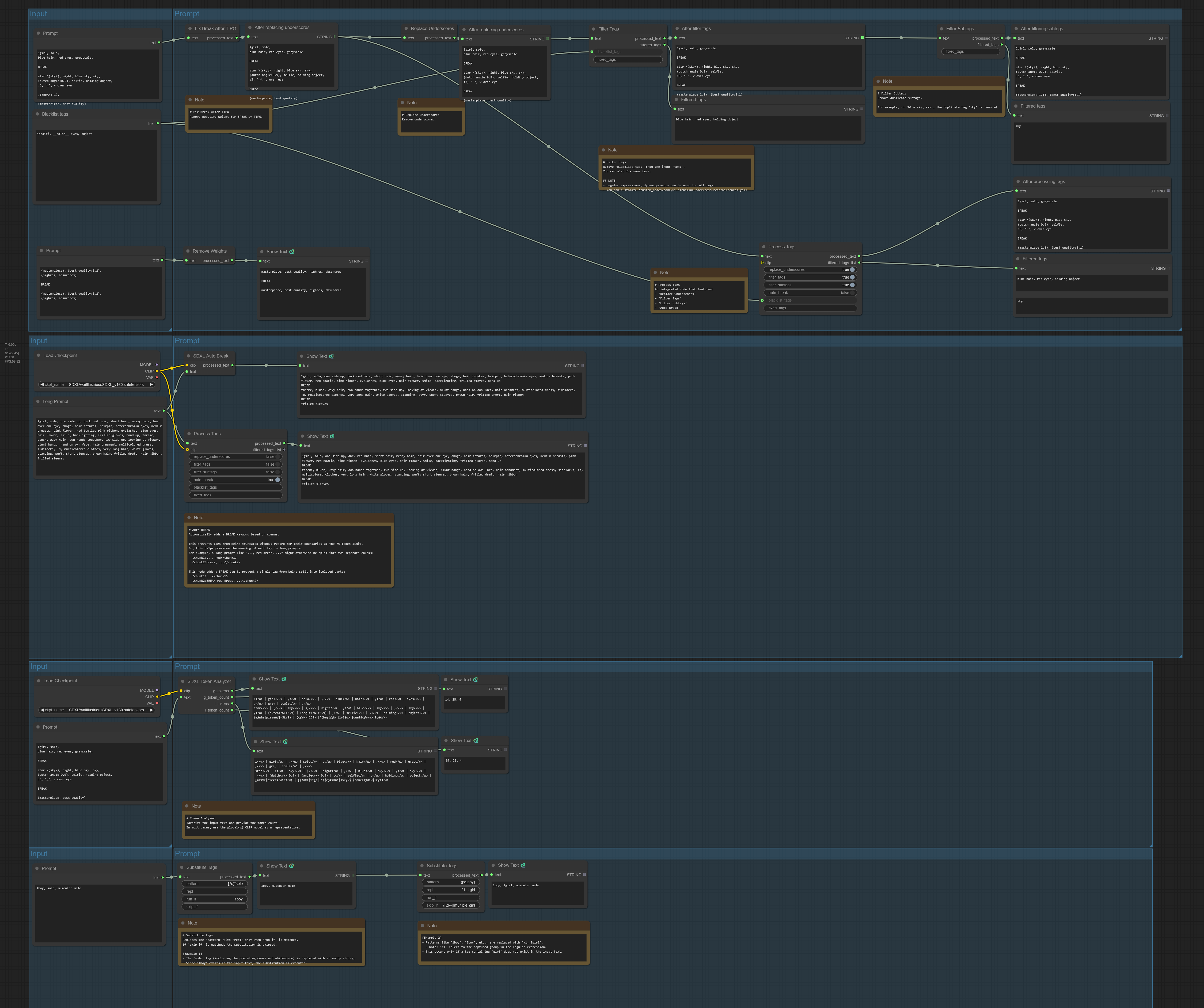Collapse the SDXL Auto Break node dot
Image resolution: width=1204 pixels, height=1008 pixels.
189,356
